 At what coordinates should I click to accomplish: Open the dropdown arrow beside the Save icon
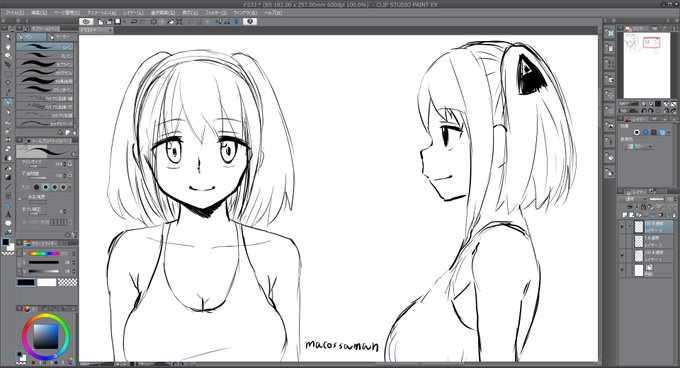pos(124,21)
